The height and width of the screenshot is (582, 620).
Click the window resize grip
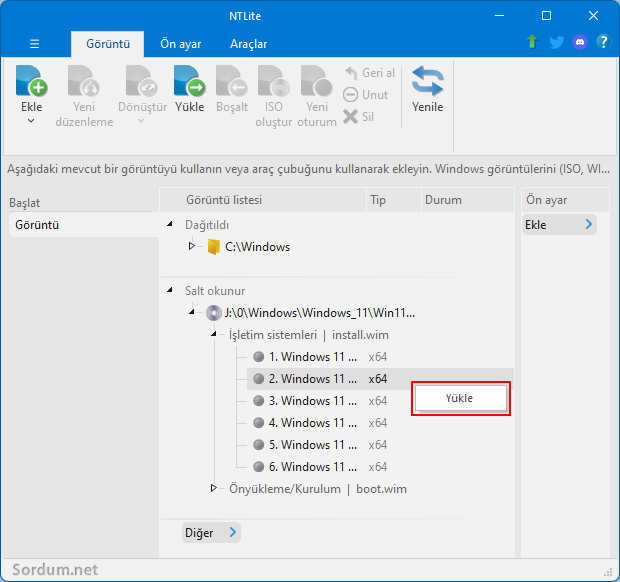608,572
